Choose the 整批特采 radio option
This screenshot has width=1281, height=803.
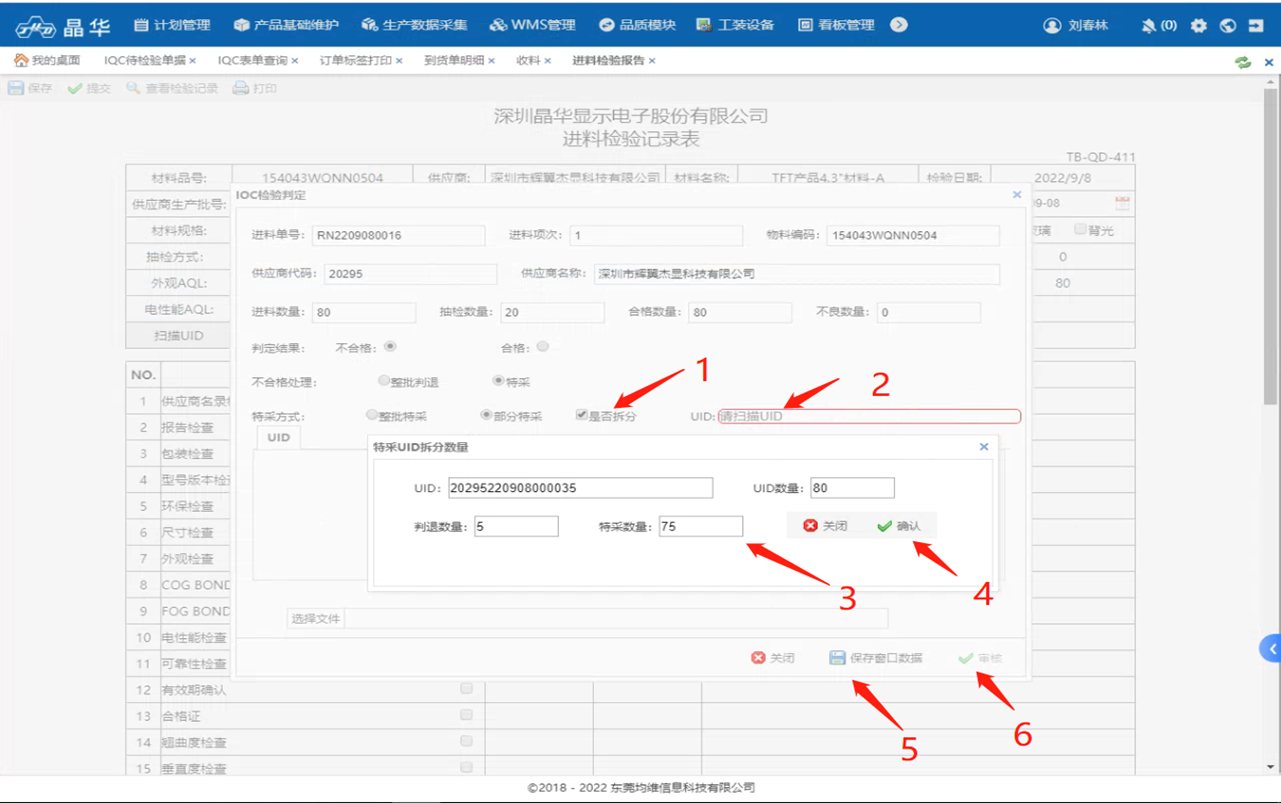[372, 415]
